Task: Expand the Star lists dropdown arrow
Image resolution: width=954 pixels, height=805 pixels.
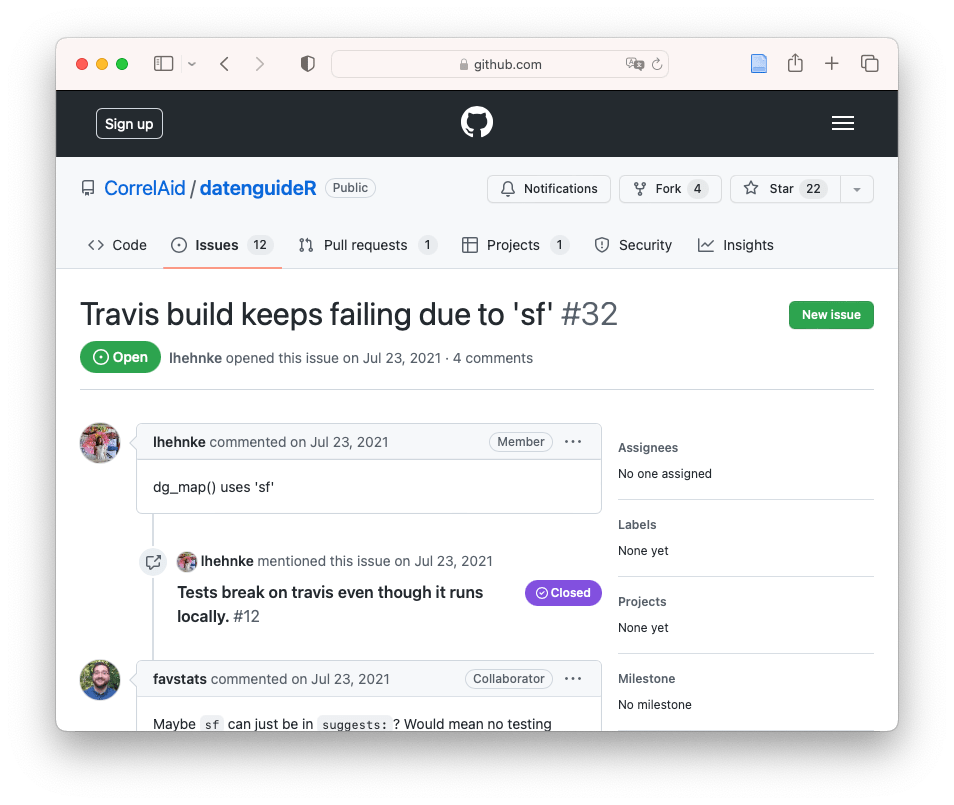Action: (x=857, y=189)
